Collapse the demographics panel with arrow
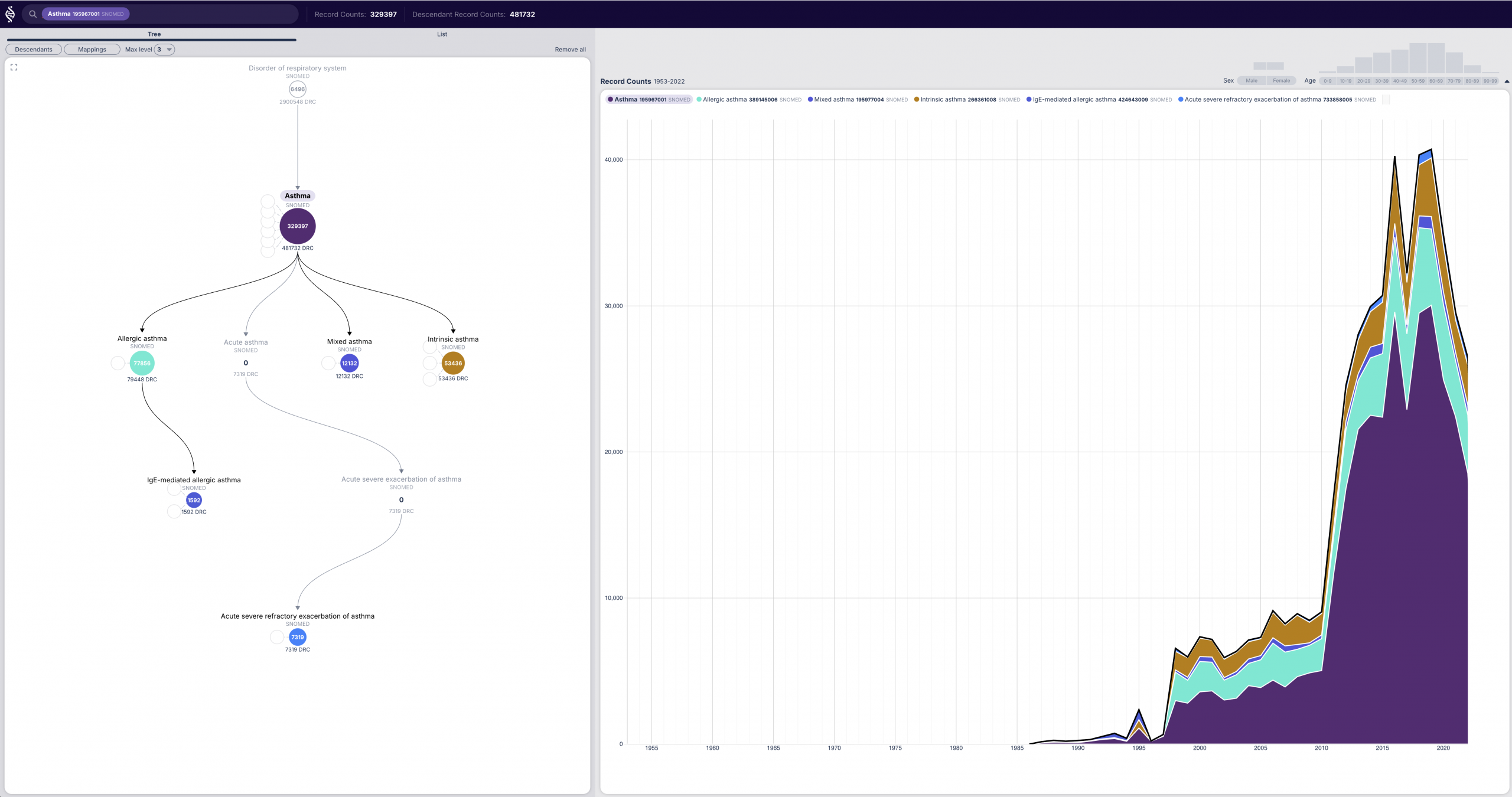Image resolution: width=1512 pixels, height=797 pixels. tap(1506, 81)
